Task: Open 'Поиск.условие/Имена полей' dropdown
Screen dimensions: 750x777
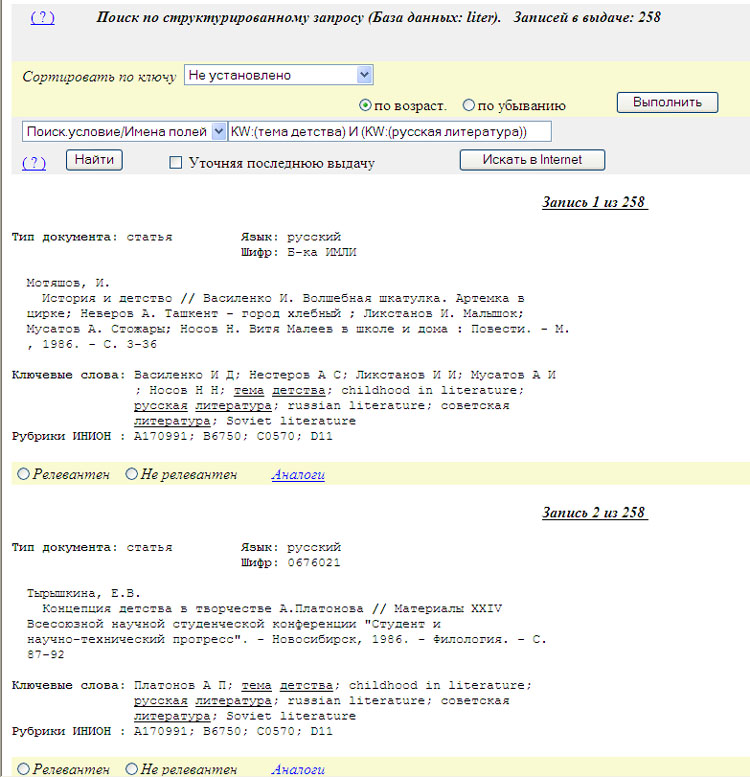Action: point(124,131)
